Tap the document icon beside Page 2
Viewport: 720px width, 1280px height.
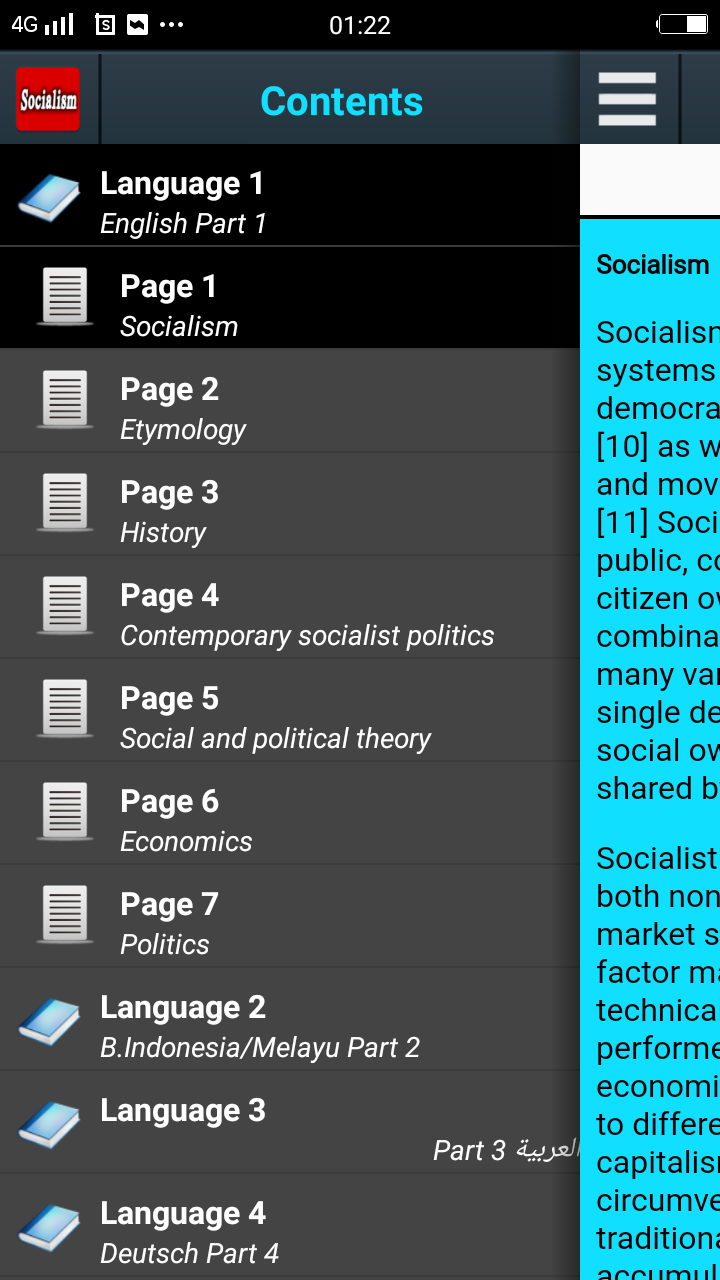65,400
